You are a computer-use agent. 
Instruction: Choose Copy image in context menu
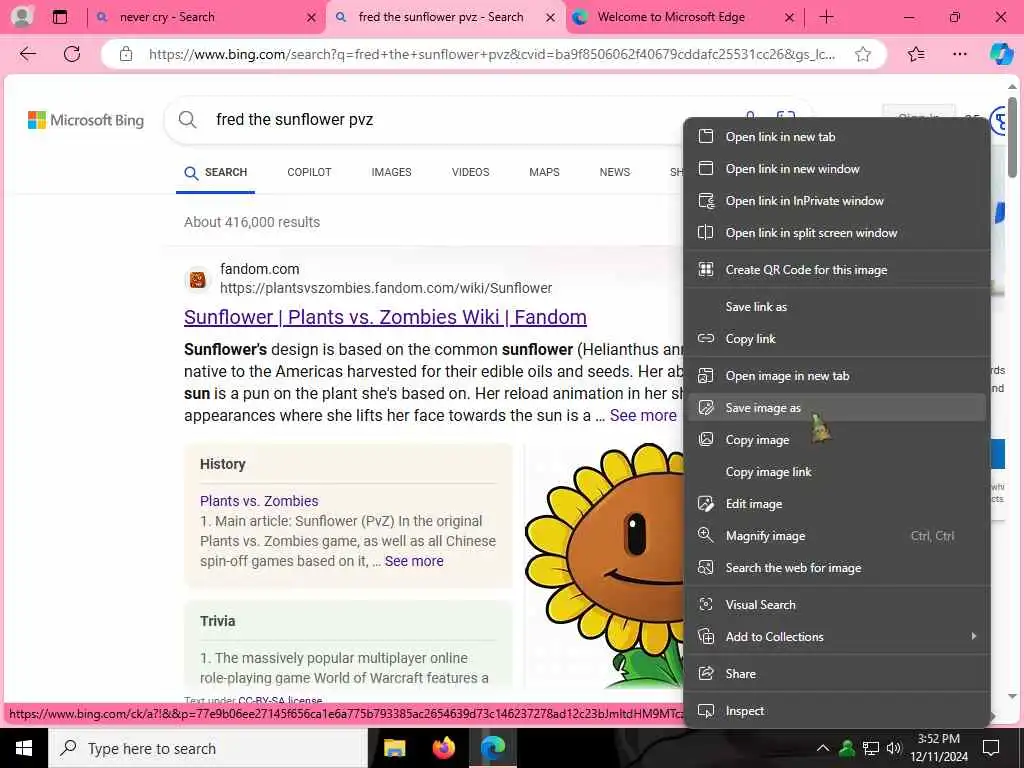(x=836, y=440)
